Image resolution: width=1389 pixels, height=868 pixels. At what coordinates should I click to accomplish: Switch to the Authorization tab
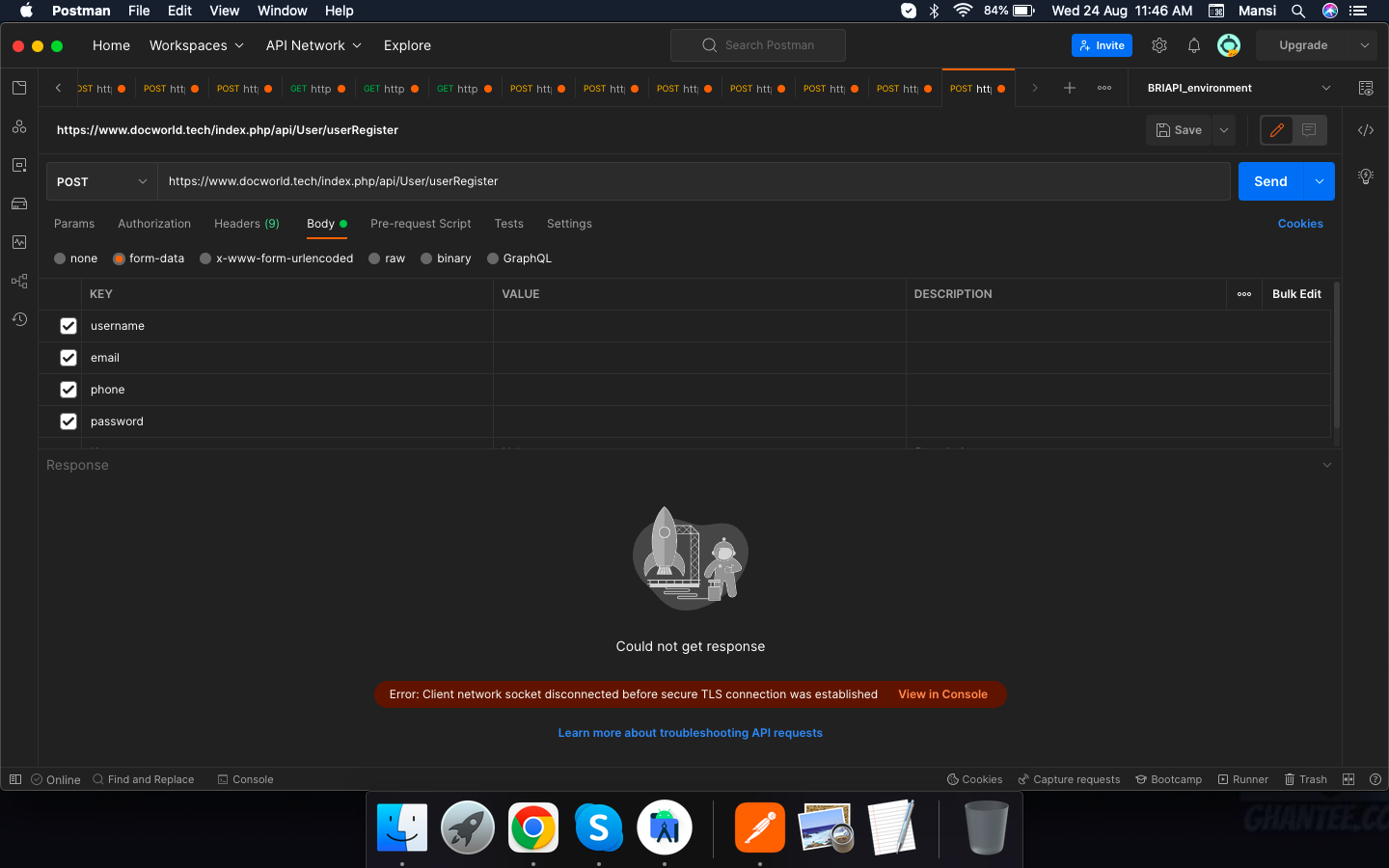pos(154,224)
